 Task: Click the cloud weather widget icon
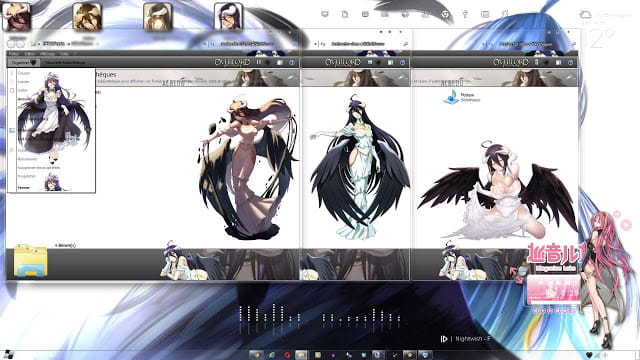[x=585, y=15]
